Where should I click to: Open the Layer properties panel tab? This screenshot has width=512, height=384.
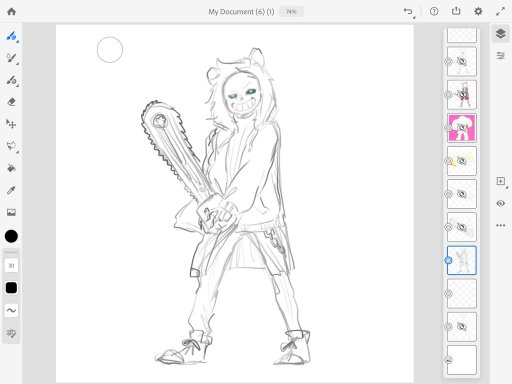point(500,56)
